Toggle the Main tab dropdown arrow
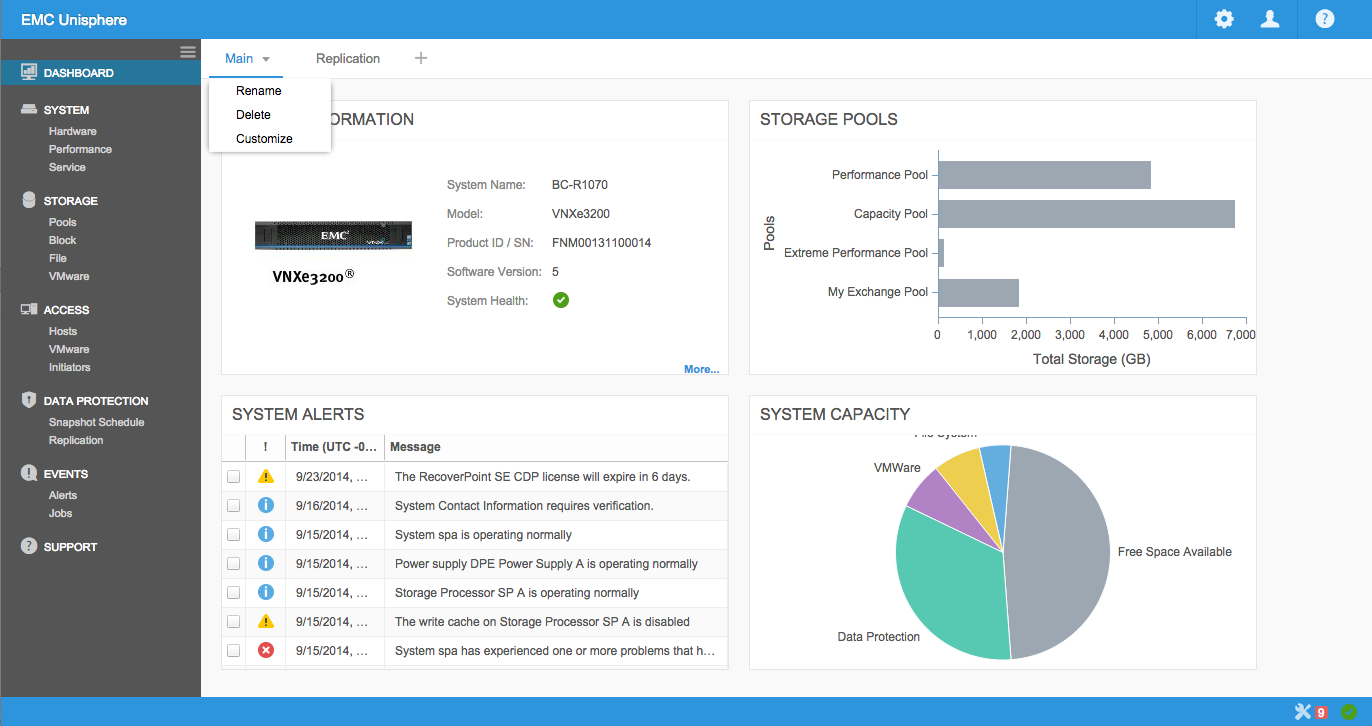Image resolution: width=1372 pixels, height=726 pixels. coord(266,59)
